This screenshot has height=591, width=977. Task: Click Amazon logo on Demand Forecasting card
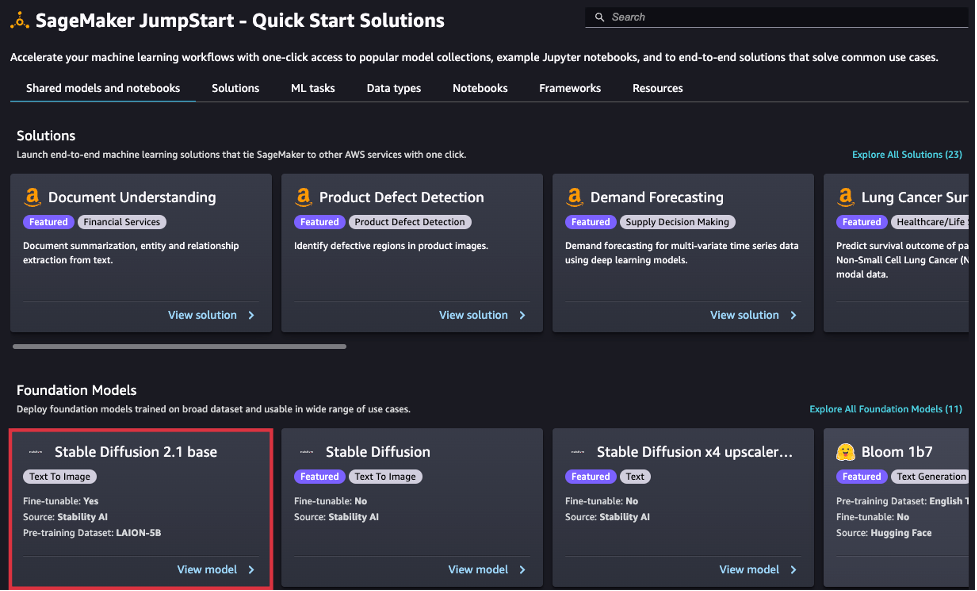click(575, 197)
